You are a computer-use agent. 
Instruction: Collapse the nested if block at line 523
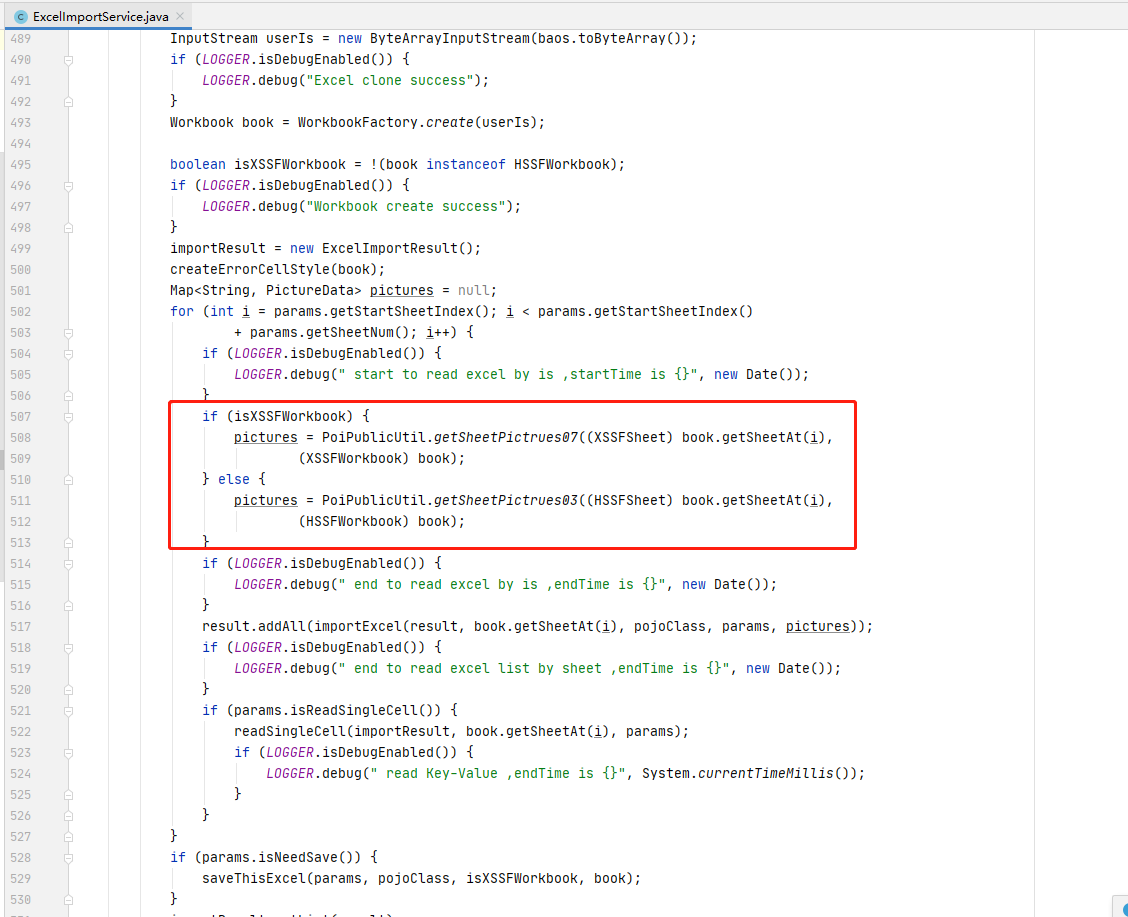(x=68, y=752)
